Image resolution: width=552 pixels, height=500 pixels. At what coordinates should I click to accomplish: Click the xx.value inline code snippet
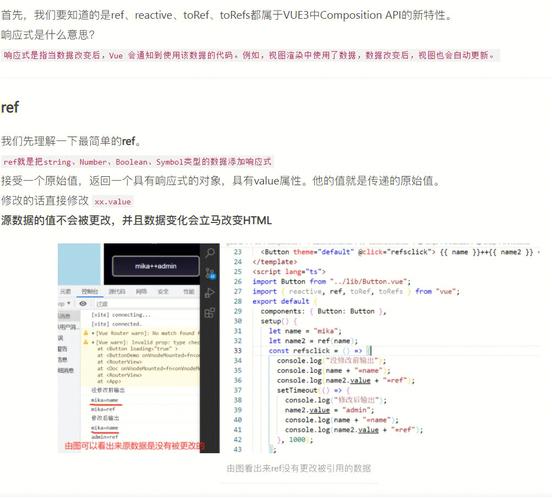point(113,202)
